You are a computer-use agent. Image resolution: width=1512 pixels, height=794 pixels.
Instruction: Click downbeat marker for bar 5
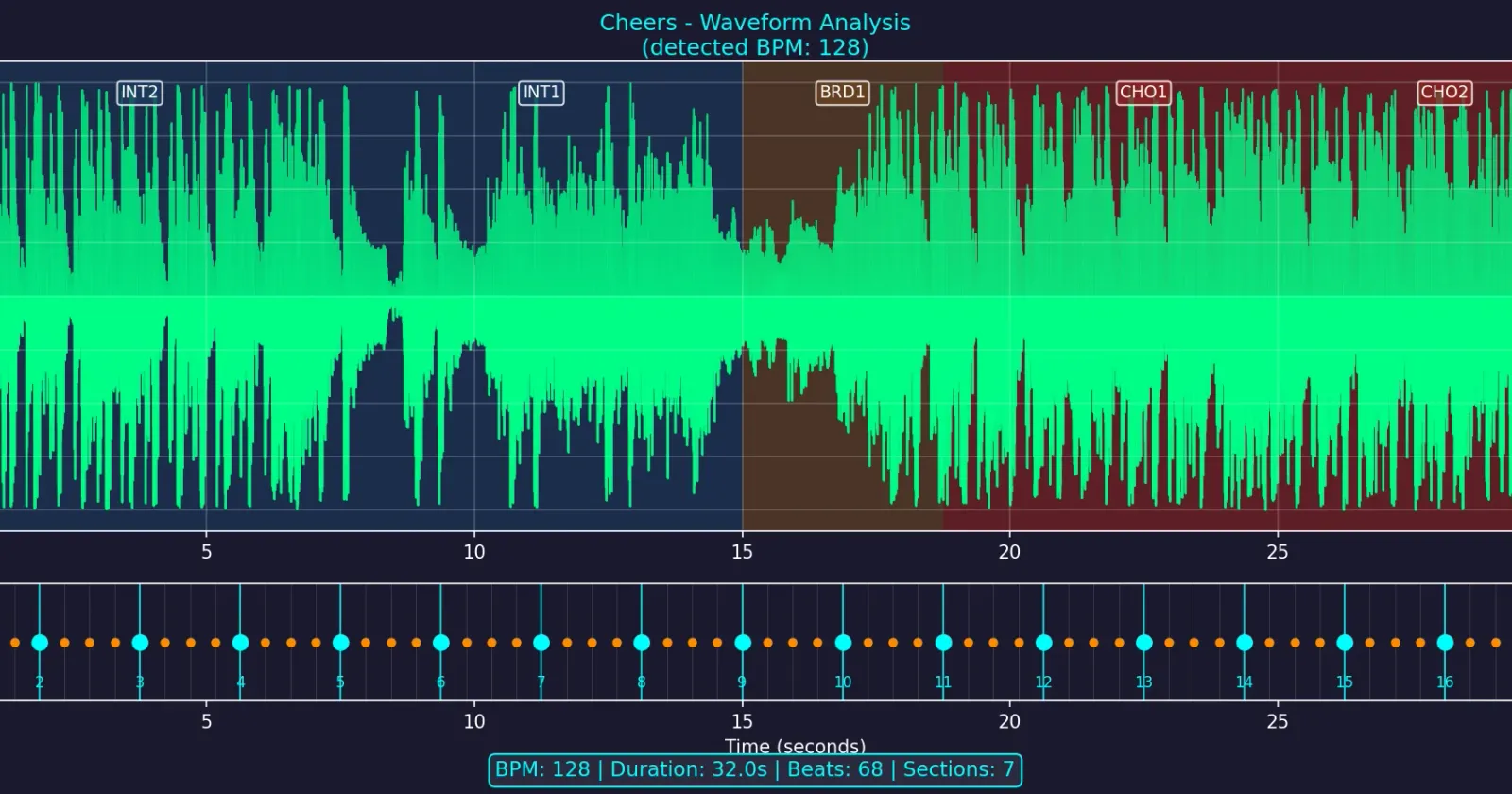point(340,643)
